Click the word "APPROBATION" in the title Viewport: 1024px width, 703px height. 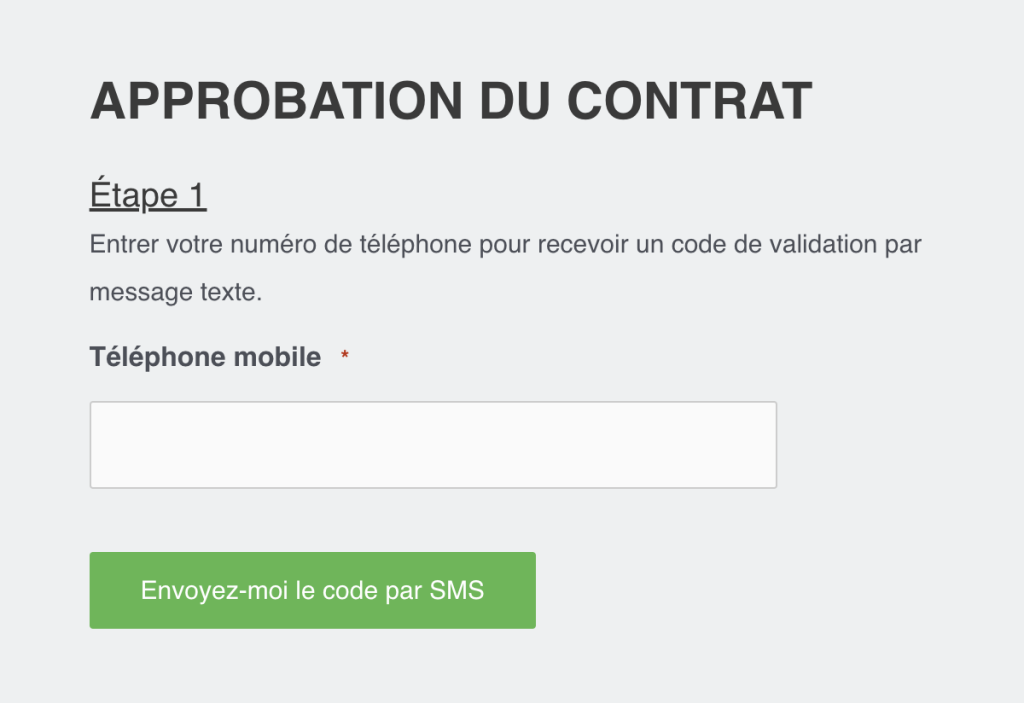click(x=269, y=101)
